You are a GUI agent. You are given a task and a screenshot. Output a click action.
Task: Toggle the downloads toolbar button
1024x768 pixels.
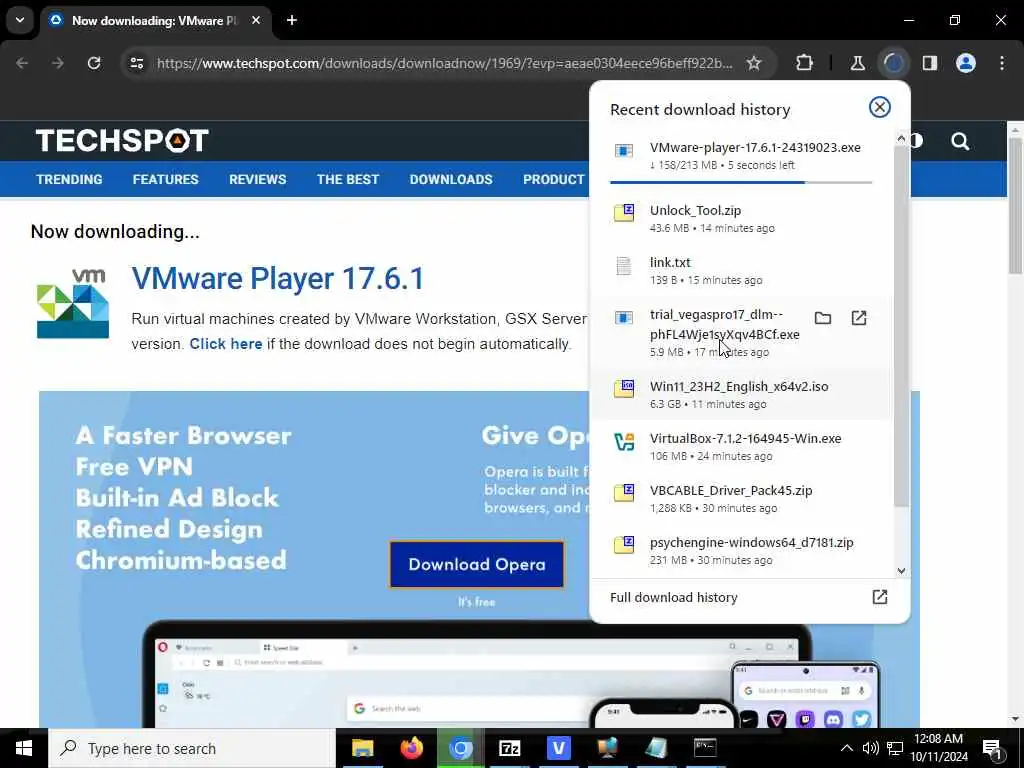pos(893,63)
